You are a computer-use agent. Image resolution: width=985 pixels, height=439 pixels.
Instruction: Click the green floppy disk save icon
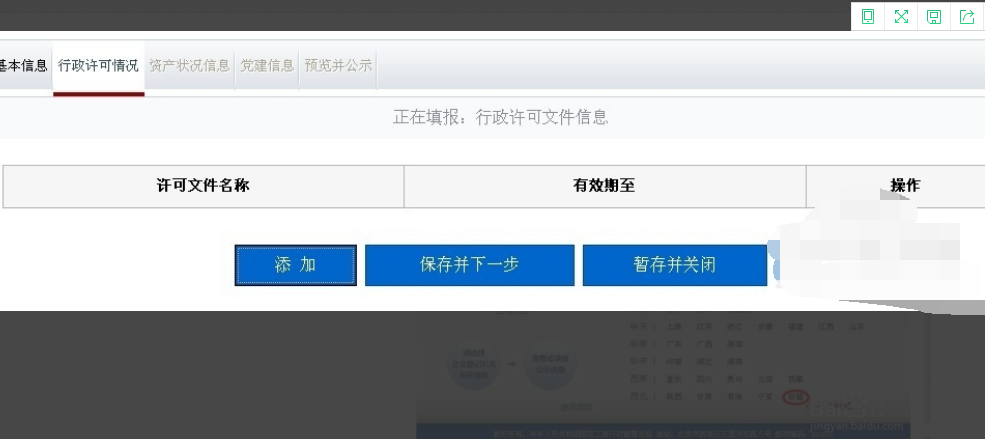pyautogui.click(x=934, y=17)
